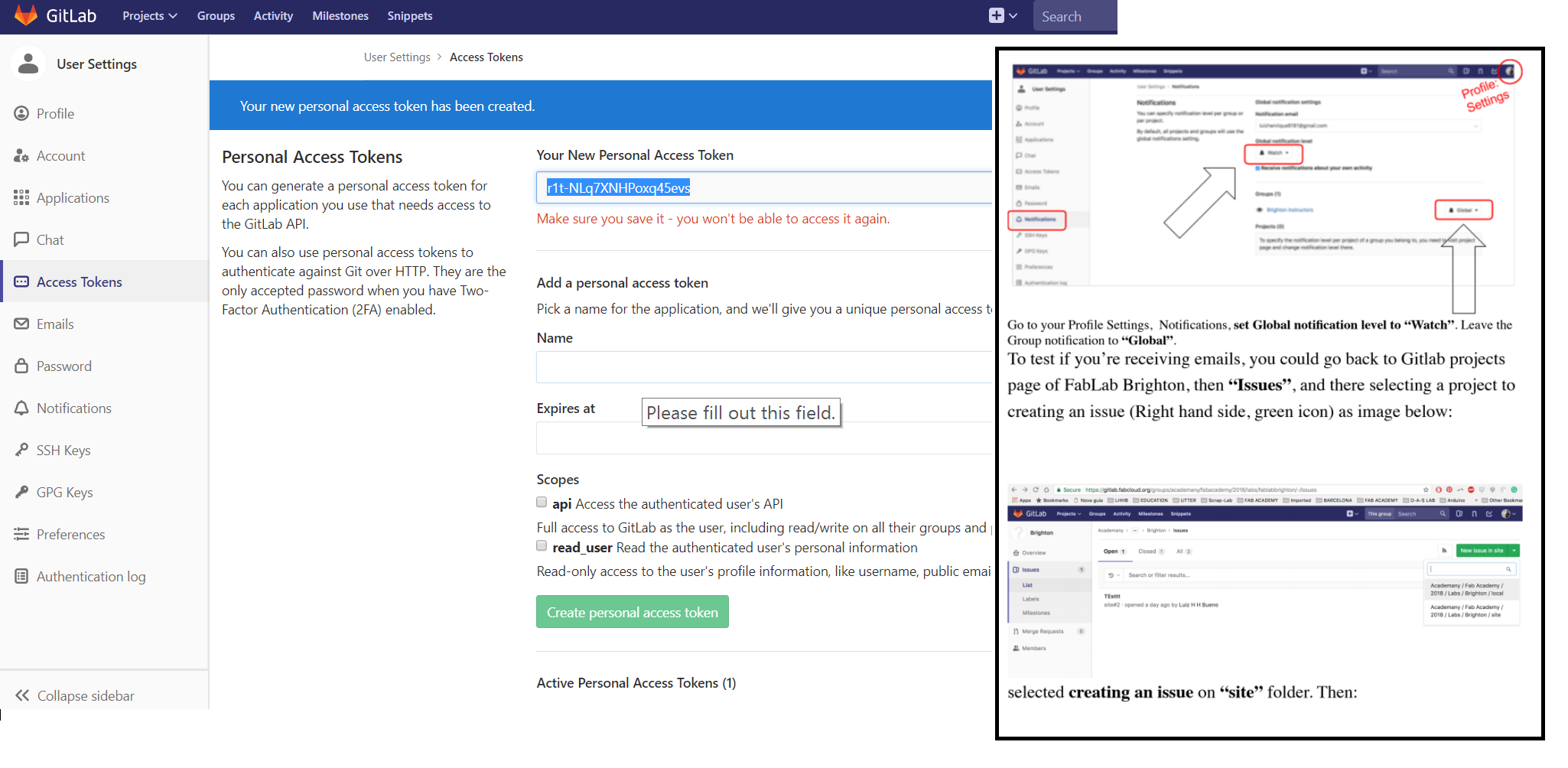This screenshot has height=768, width=1568.
Task: Open the Chat settings page
Action: point(50,239)
